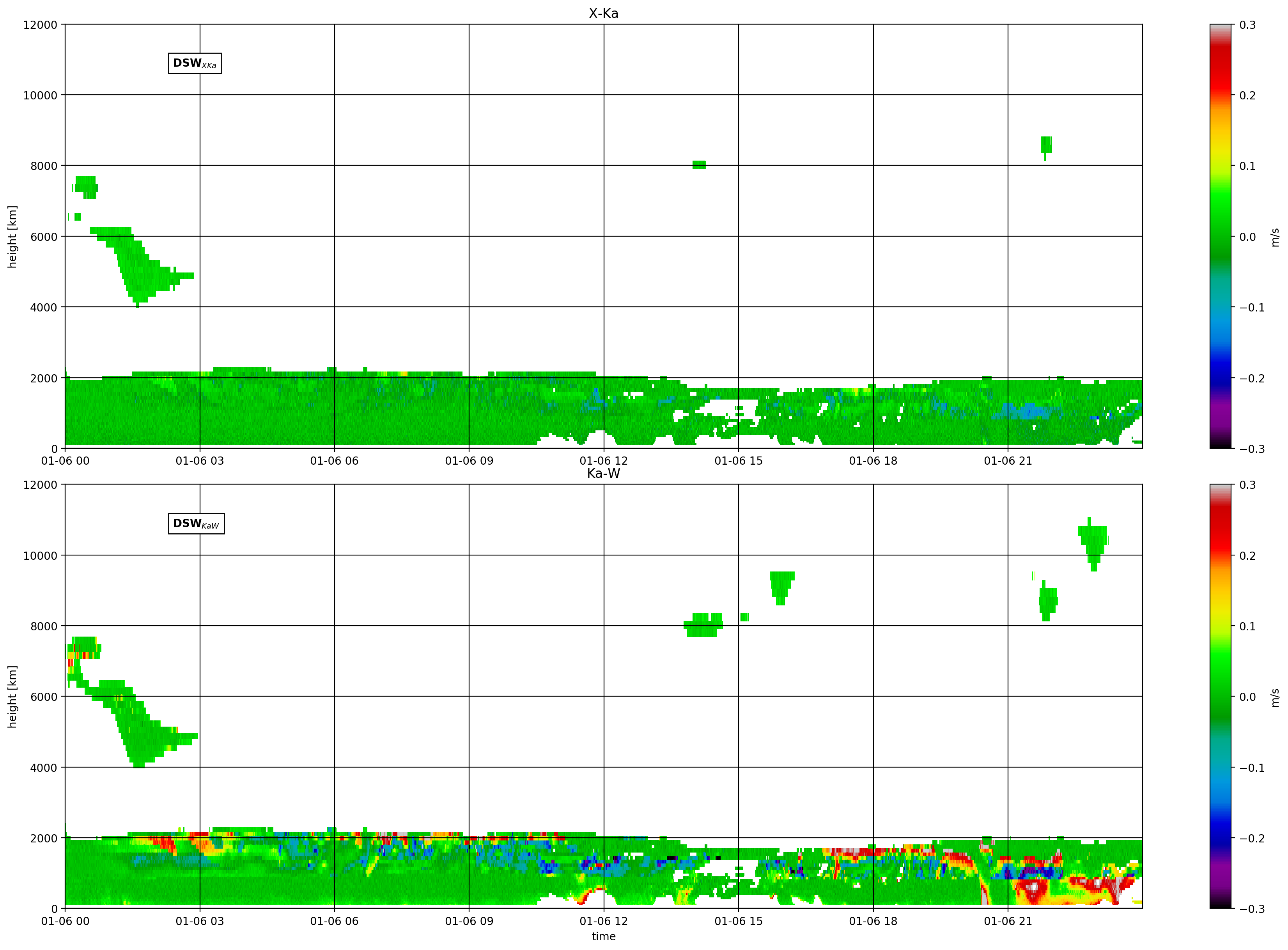The width and height of the screenshot is (1288, 950).
Task: Click the 12000 height tick on top plot
Action: coord(40,25)
